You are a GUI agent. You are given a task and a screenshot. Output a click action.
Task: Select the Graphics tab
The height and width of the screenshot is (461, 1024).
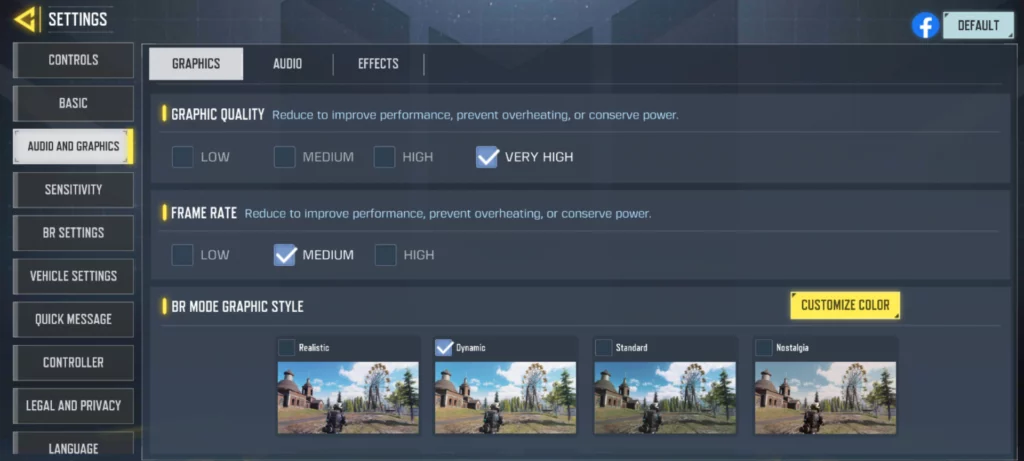(196, 64)
